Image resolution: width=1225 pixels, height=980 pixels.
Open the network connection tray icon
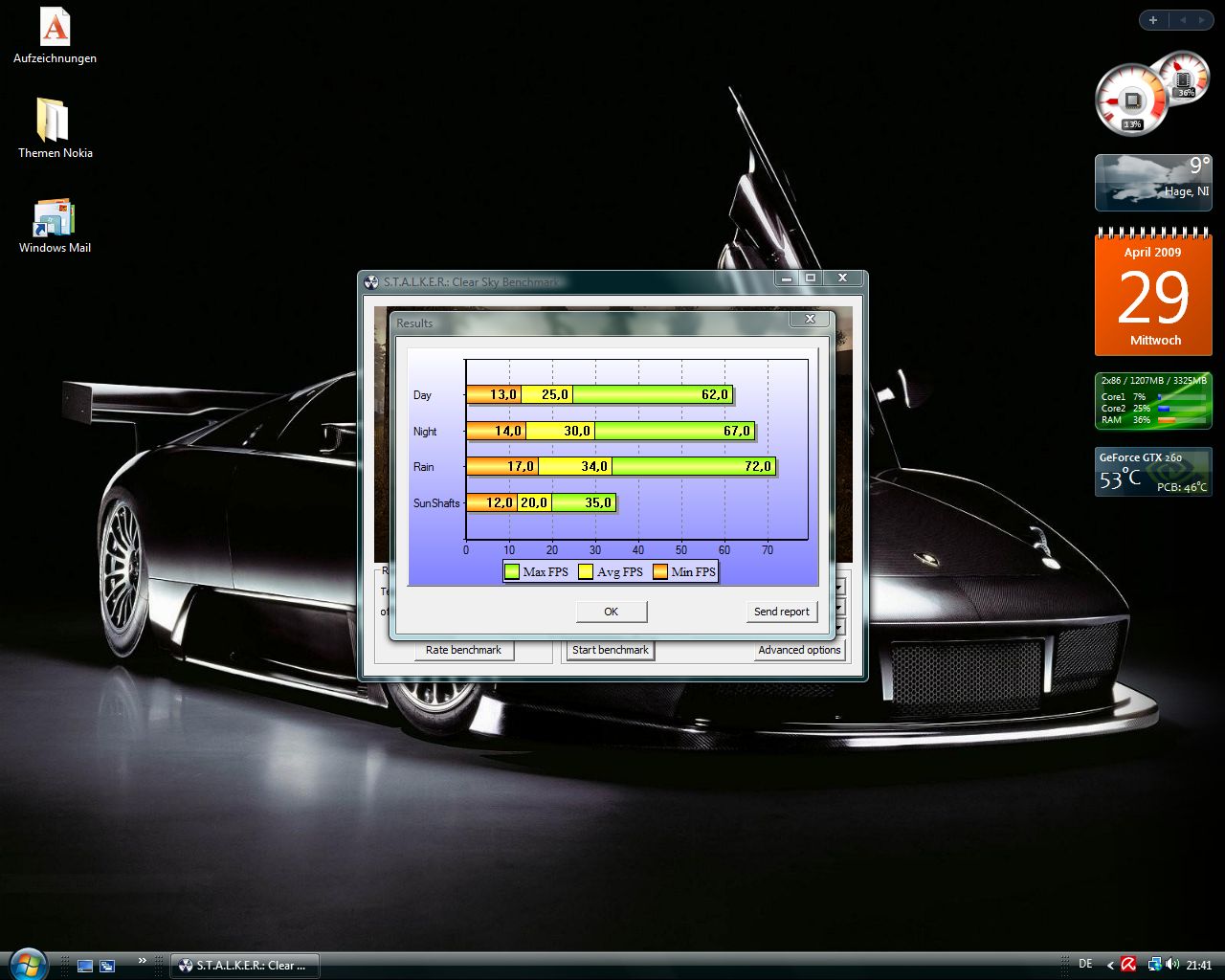[x=1155, y=966]
